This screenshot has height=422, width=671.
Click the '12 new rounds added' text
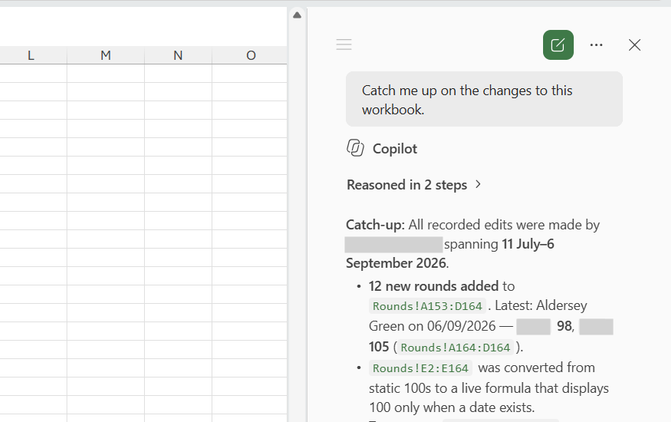click(433, 286)
